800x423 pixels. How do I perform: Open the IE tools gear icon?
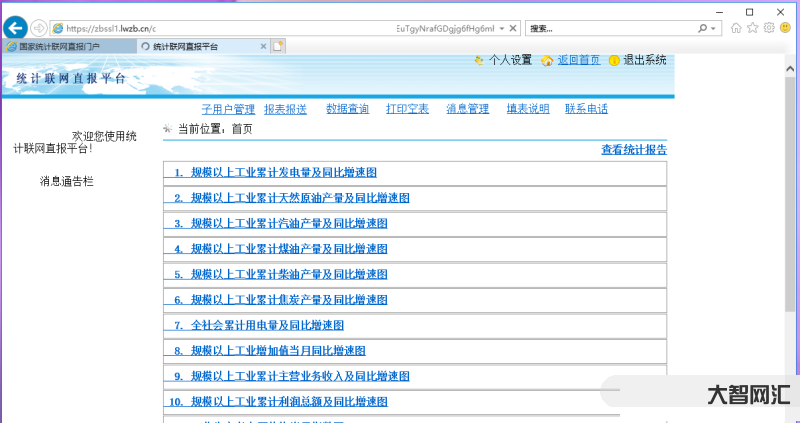pyautogui.click(x=769, y=28)
